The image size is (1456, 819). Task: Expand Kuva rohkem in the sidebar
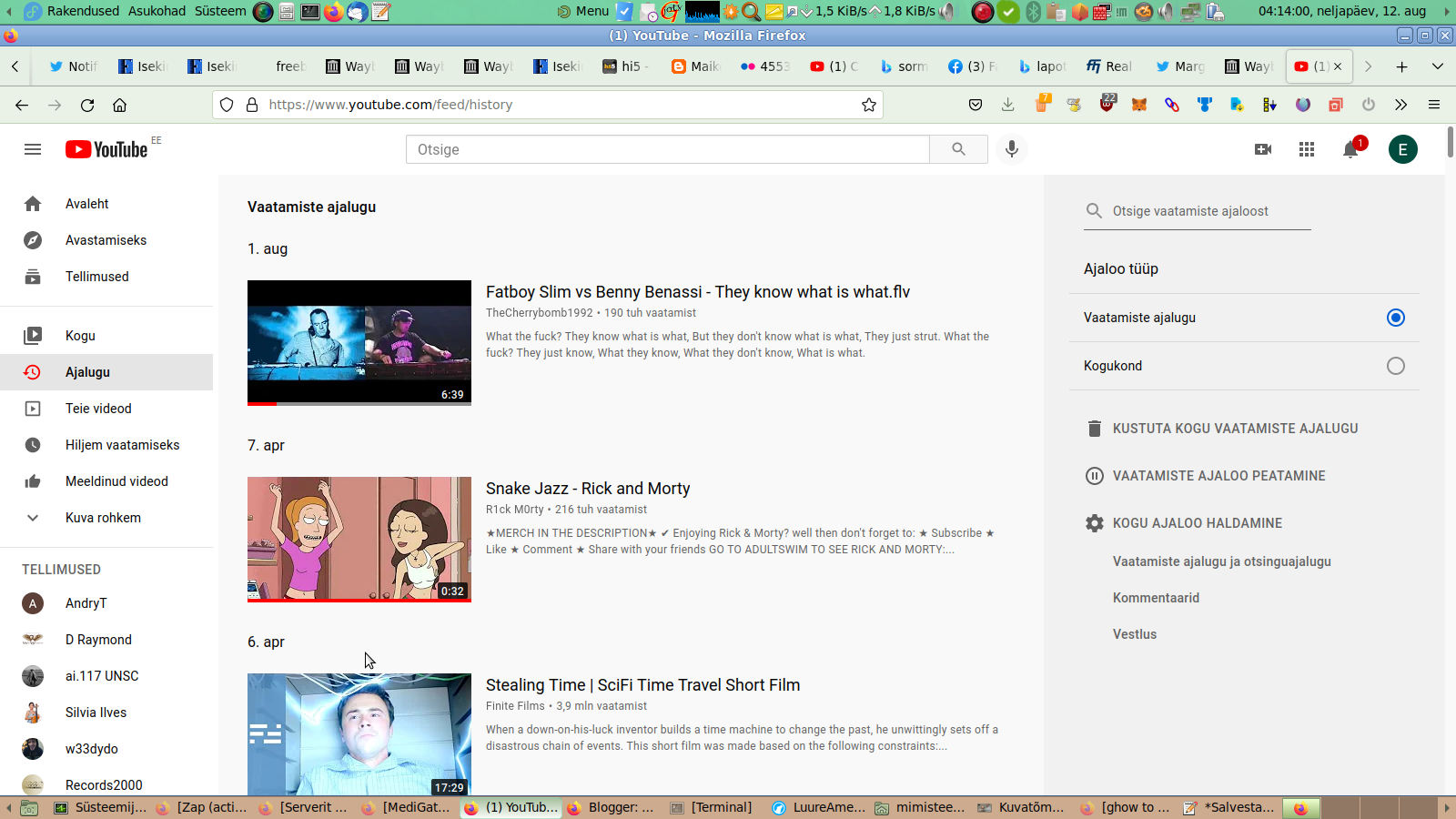tap(103, 518)
